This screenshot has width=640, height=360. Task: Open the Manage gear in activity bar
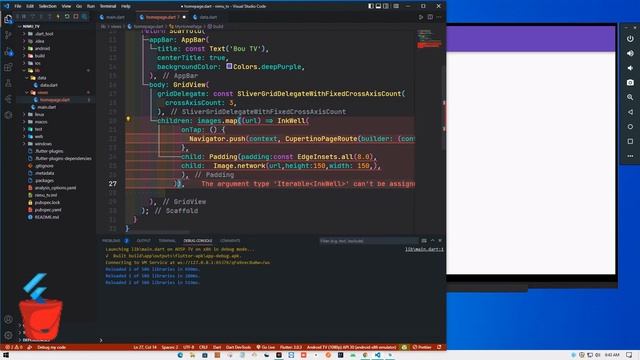coord(8,336)
